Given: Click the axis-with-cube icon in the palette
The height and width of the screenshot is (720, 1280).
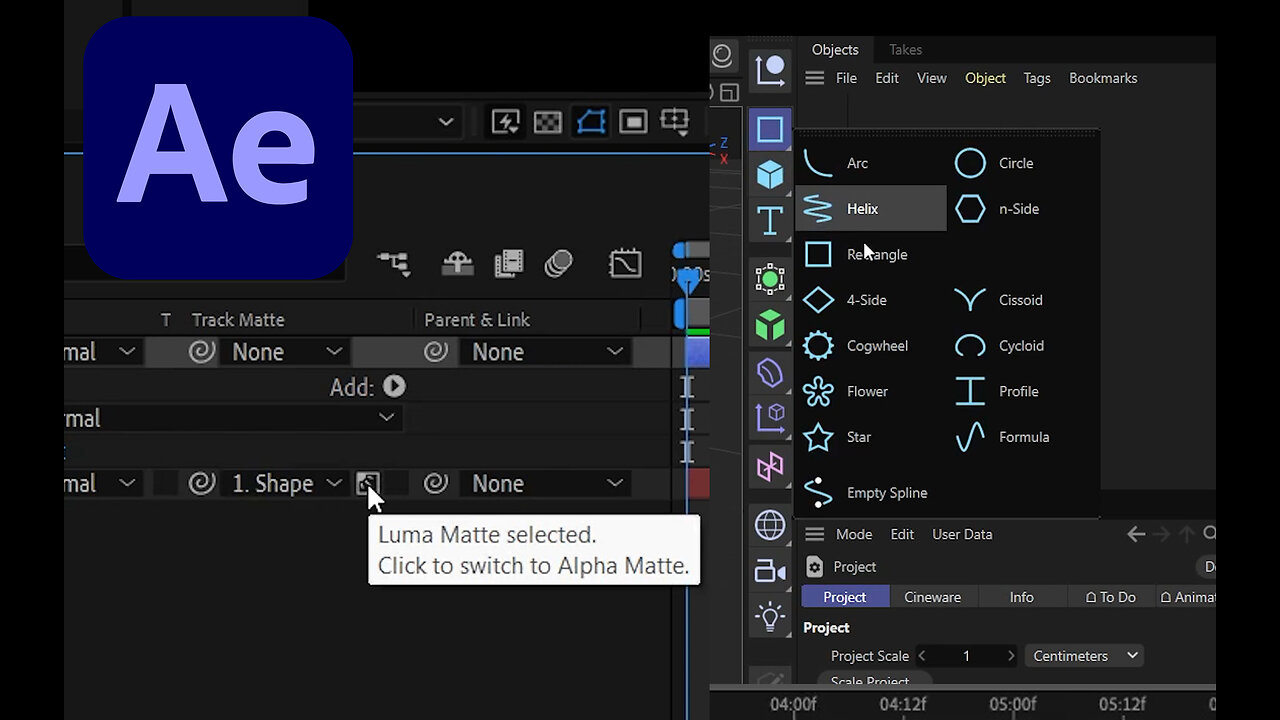Looking at the screenshot, I should click(770, 418).
